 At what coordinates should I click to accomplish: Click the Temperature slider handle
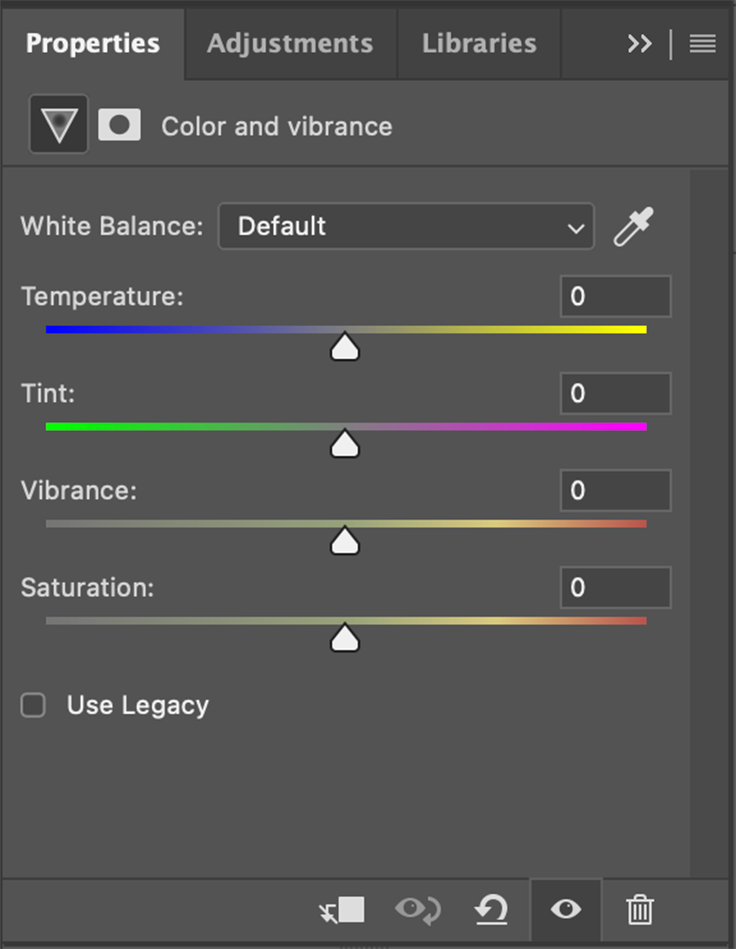click(344, 346)
